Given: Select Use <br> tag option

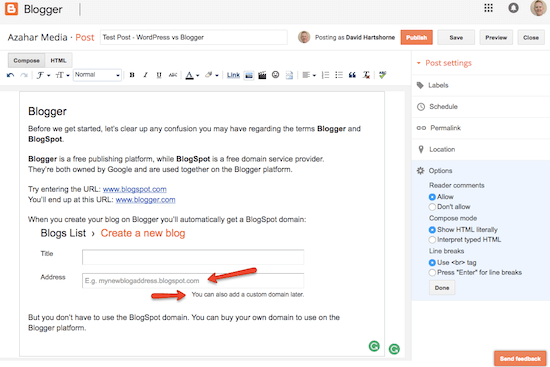Looking at the screenshot, I should tap(432, 262).
